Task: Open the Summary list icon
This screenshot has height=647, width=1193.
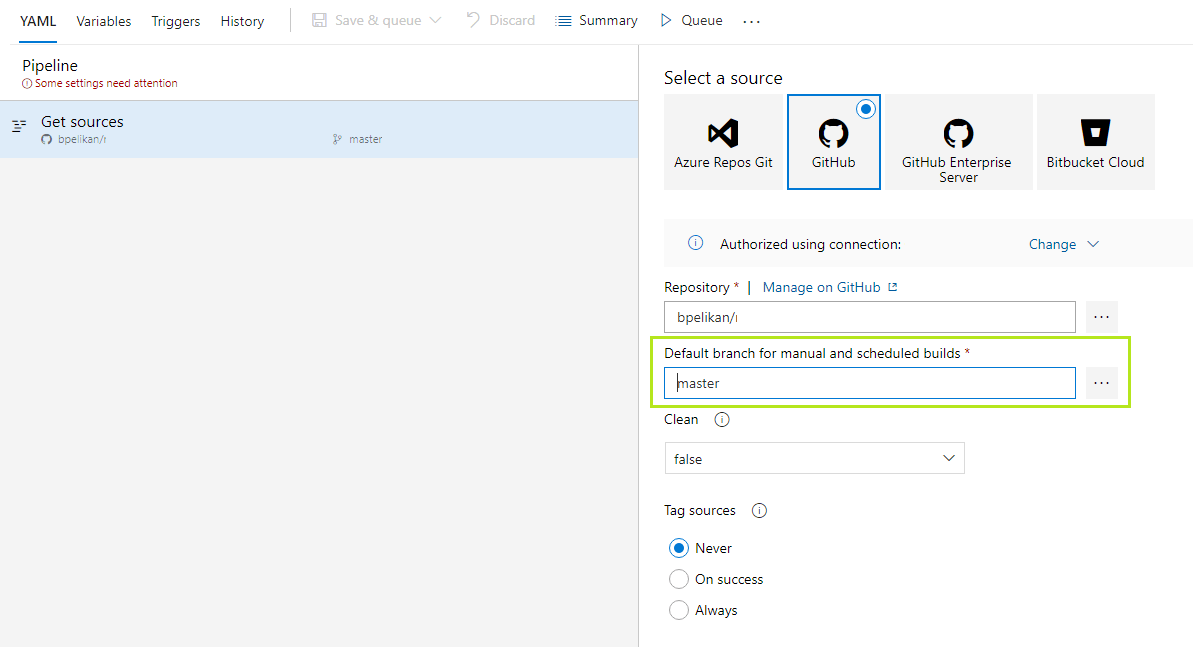Action: (x=563, y=21)
